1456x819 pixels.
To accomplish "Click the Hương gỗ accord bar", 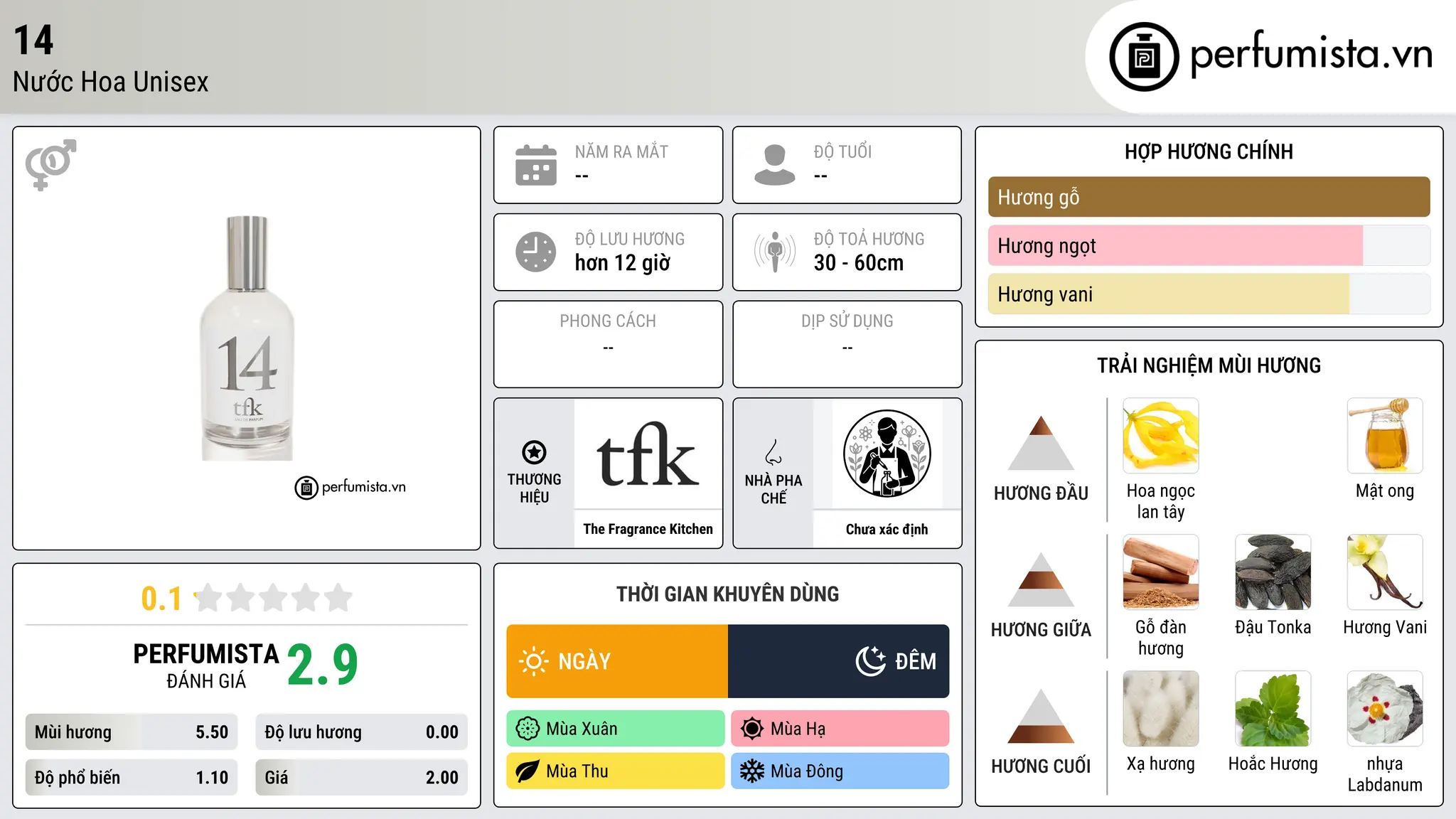I will (x=1209, y=197).
